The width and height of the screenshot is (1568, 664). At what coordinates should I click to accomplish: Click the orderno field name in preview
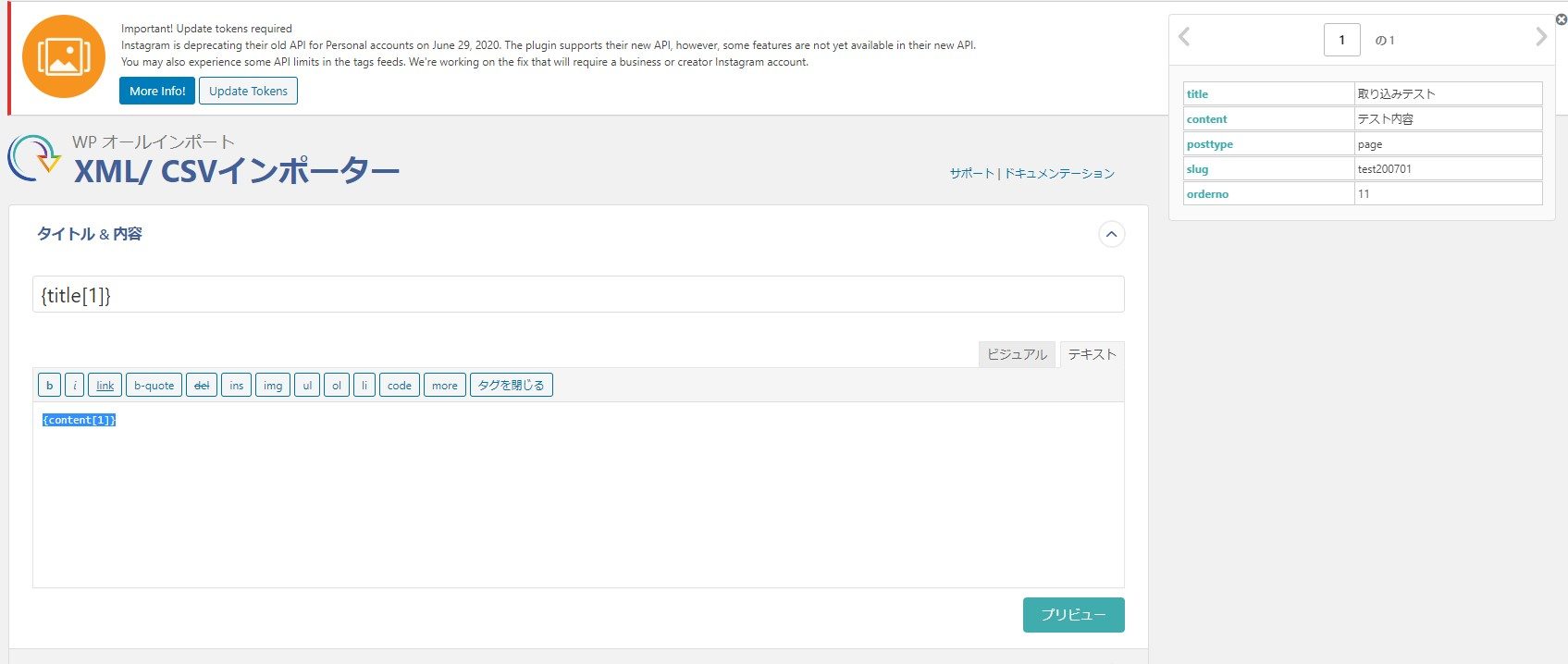[1207, 194]
